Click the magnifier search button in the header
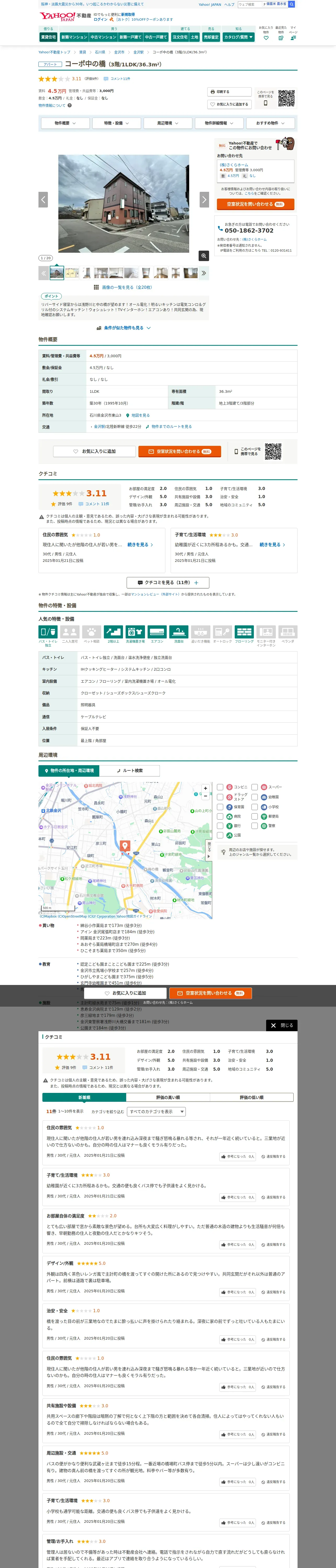Image resolution: width=336 pixels, height=1568 pixels. 292,4
